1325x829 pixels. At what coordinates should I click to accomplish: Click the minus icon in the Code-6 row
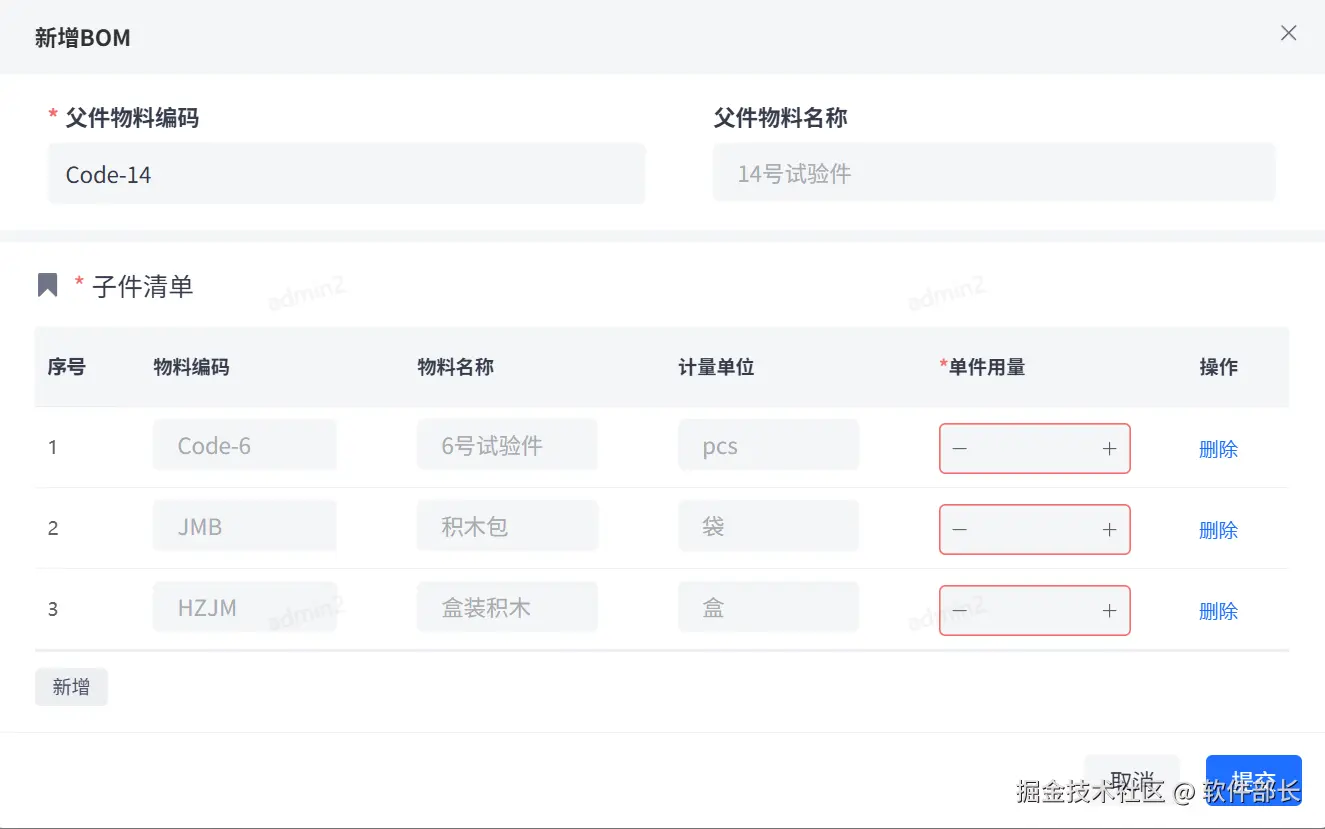[x=959, y=449]
